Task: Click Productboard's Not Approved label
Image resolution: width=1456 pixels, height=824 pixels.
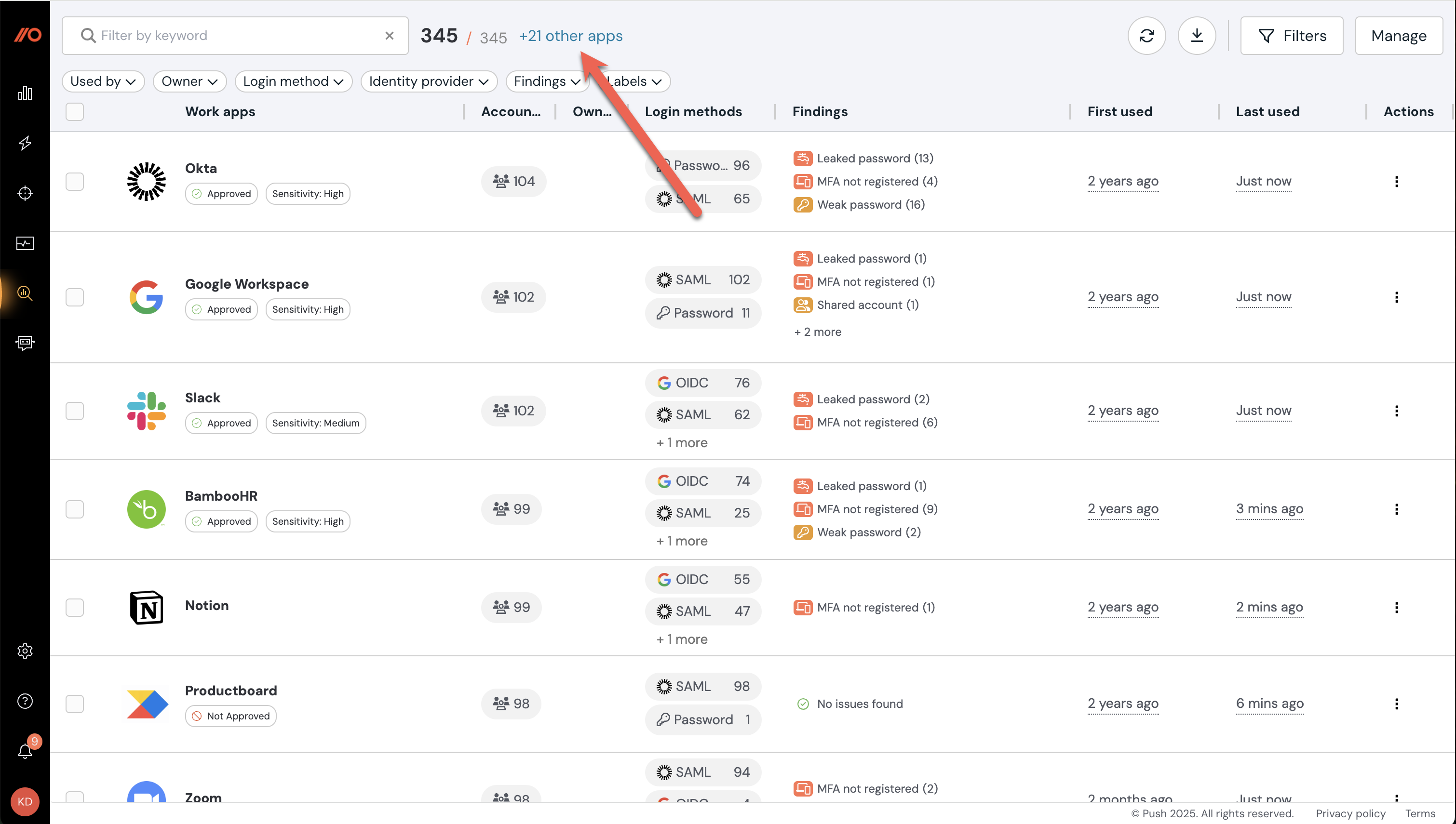Action: (231, 716)
